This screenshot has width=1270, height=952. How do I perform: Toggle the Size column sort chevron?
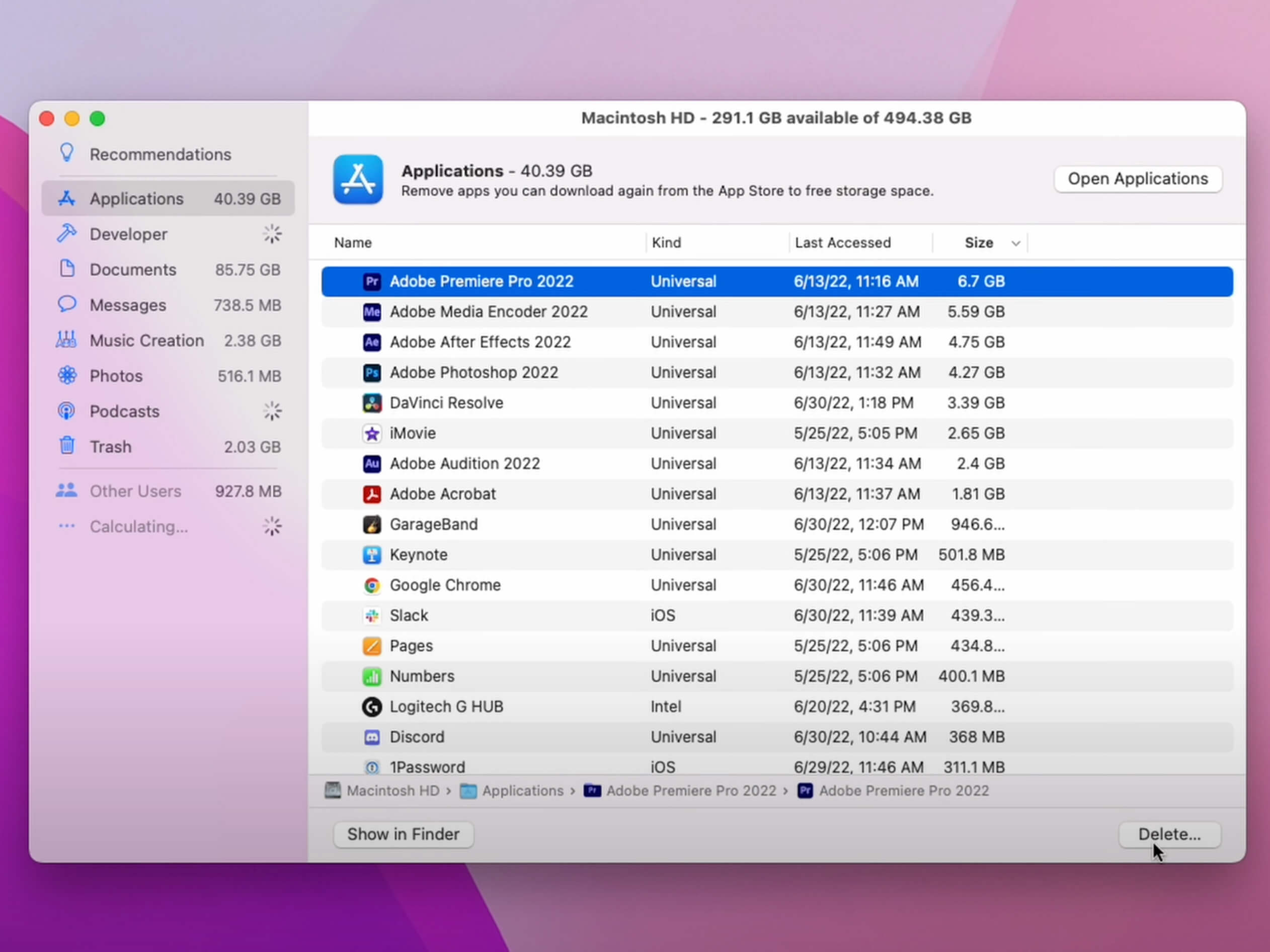pos(1016,243)
